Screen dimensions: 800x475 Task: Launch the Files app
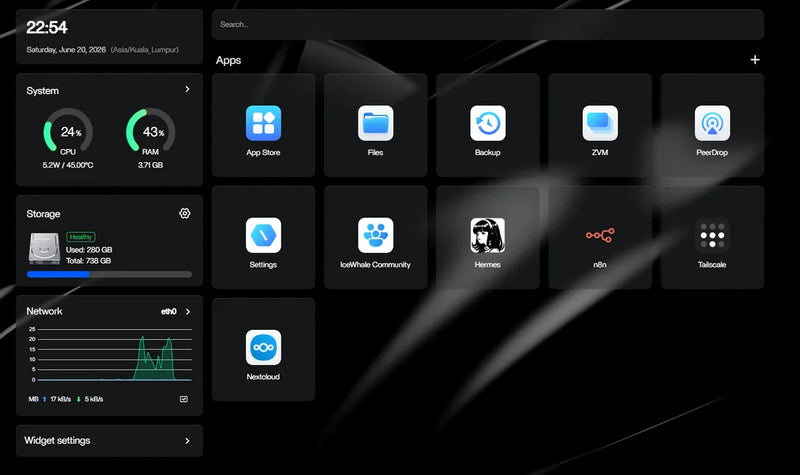click(x=376, y=126)
